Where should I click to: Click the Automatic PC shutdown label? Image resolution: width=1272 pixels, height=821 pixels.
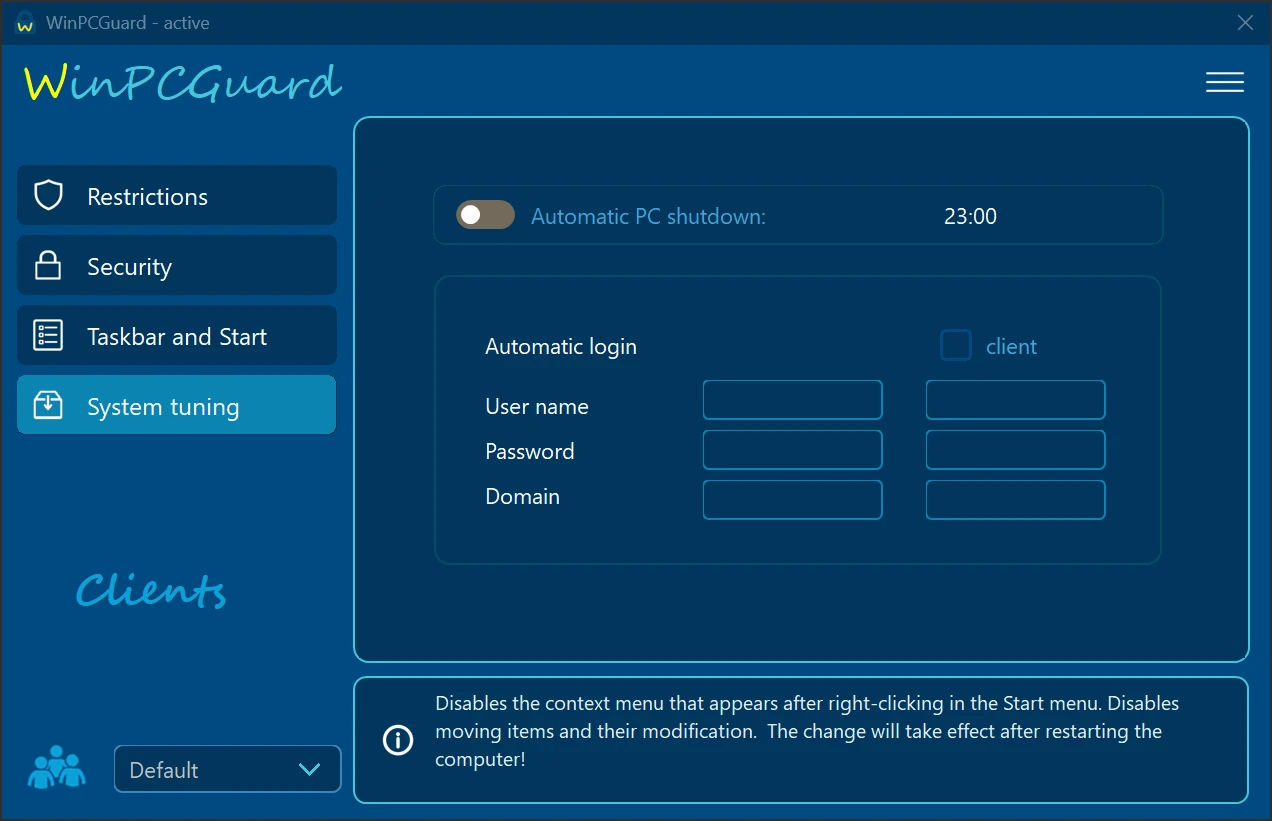coord(648,216)
